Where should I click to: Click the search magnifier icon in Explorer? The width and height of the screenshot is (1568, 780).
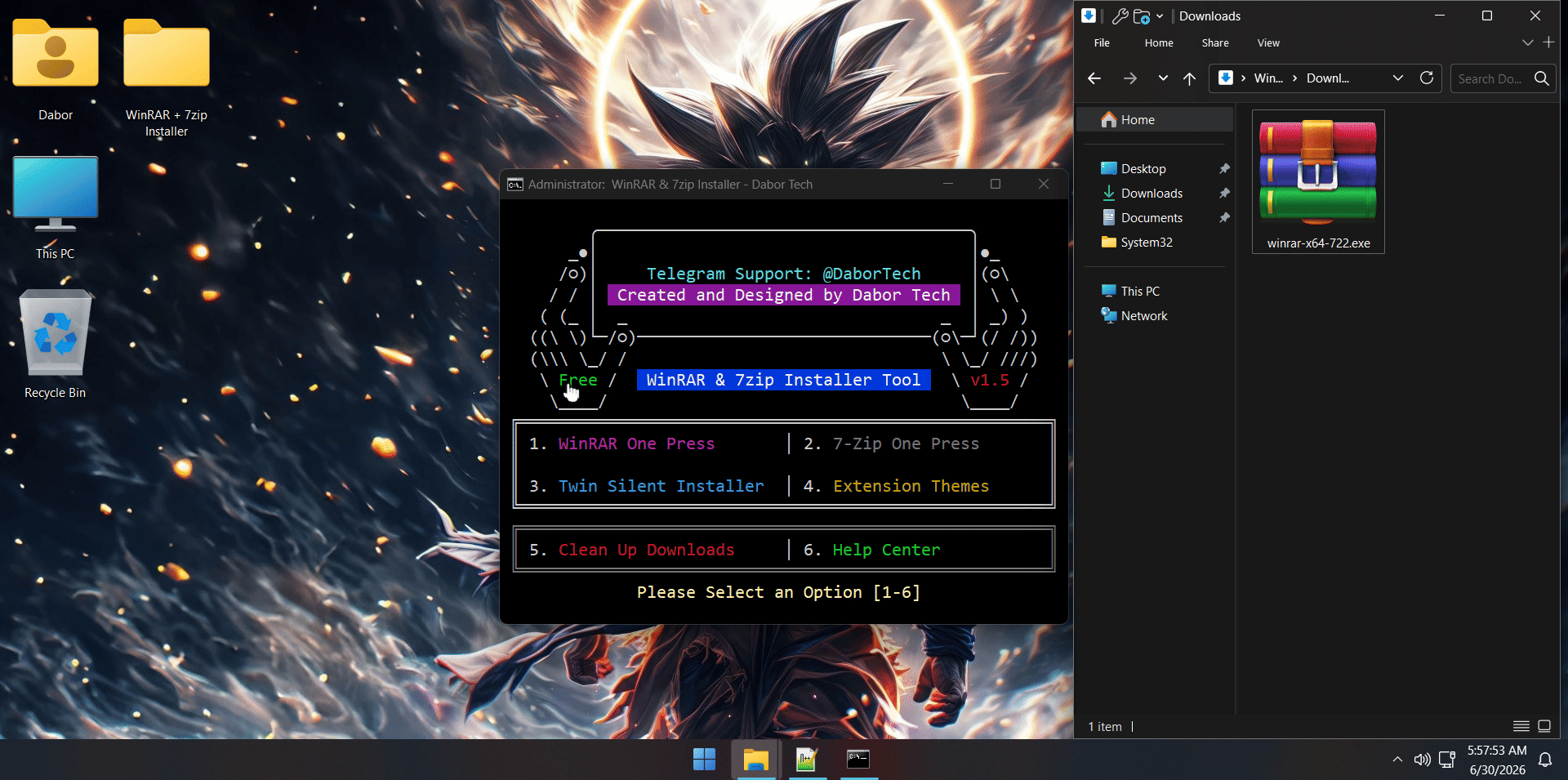pyautogui.click(x=1542, y=78)
